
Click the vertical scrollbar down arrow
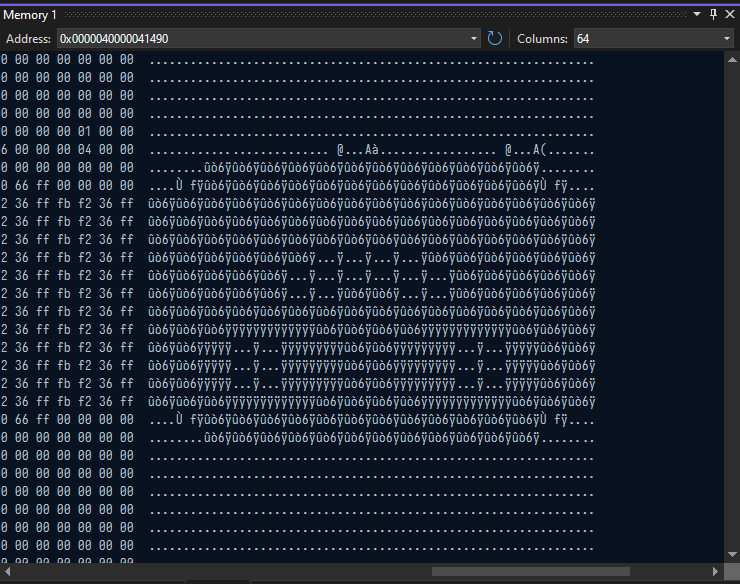point(732,554)
